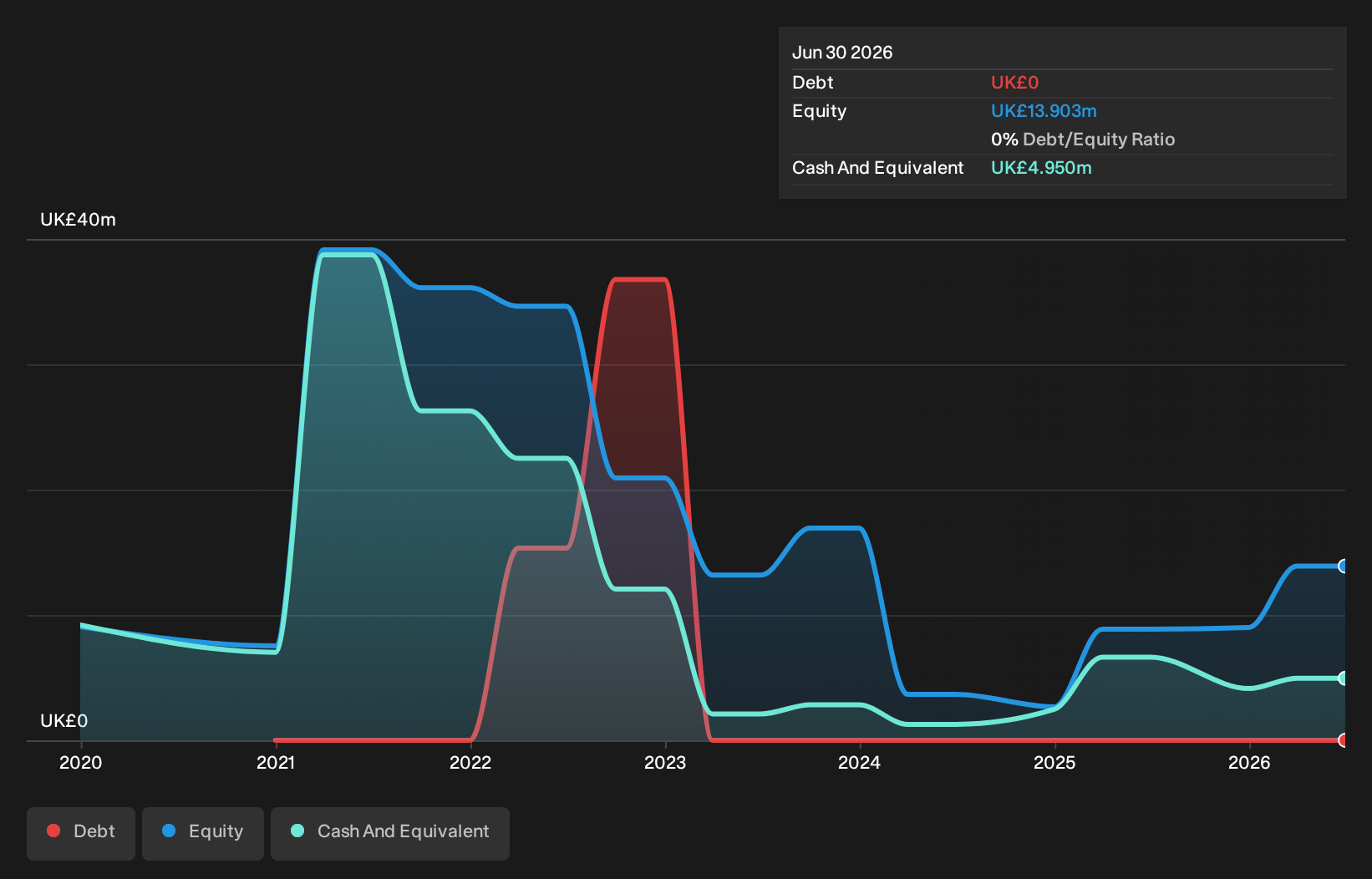The width and height of the screenshot is (1372, 879).
Task: Click the 2024 x-axis label
Action: point(860,763)
